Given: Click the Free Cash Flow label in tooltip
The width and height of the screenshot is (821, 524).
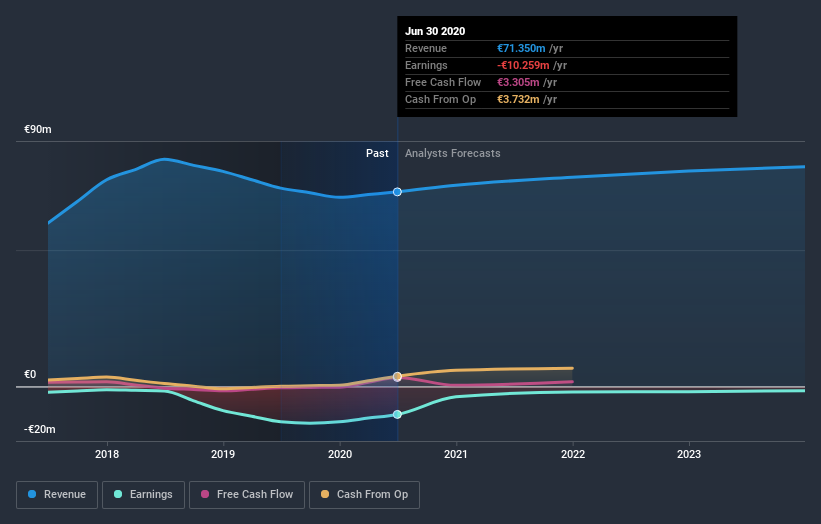Looking at the screenshot, I should [x=443, y=82].
